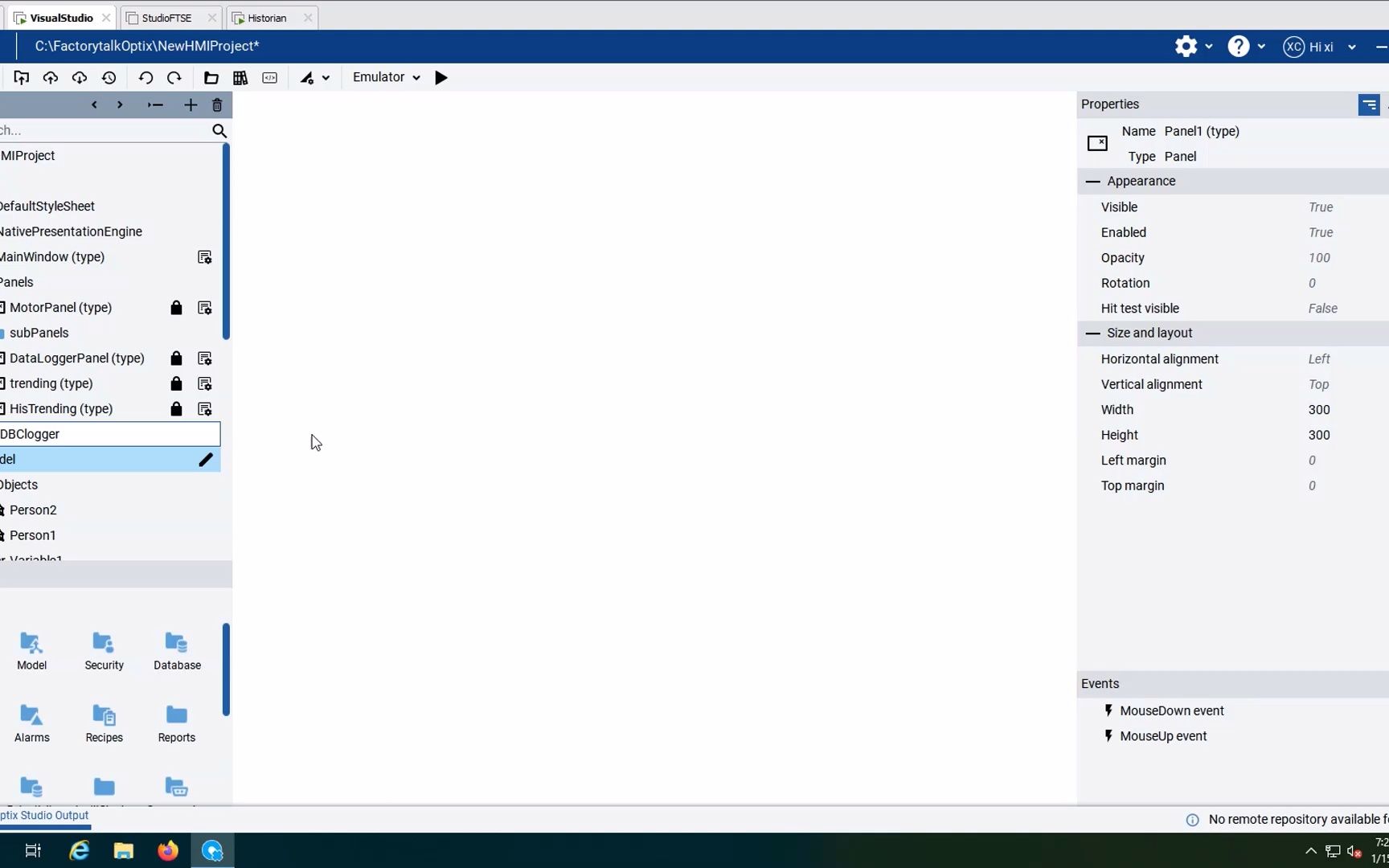Image resolution: width=1389 pixels, height=868 pixels.
Task: Click the download from cloud toolbar icon
Action: [x=80, y=78]
